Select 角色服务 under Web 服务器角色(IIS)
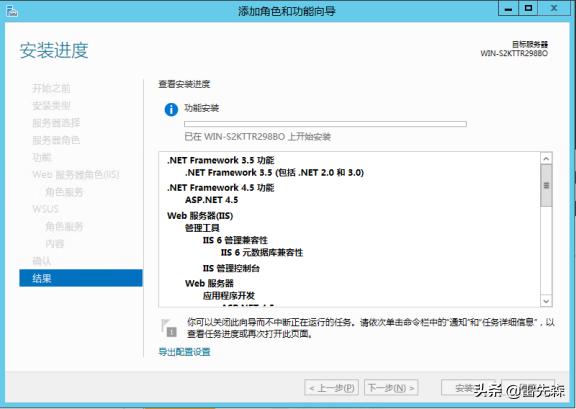The width and height of the screenshot is (576, 409). (x=64, y=192)
